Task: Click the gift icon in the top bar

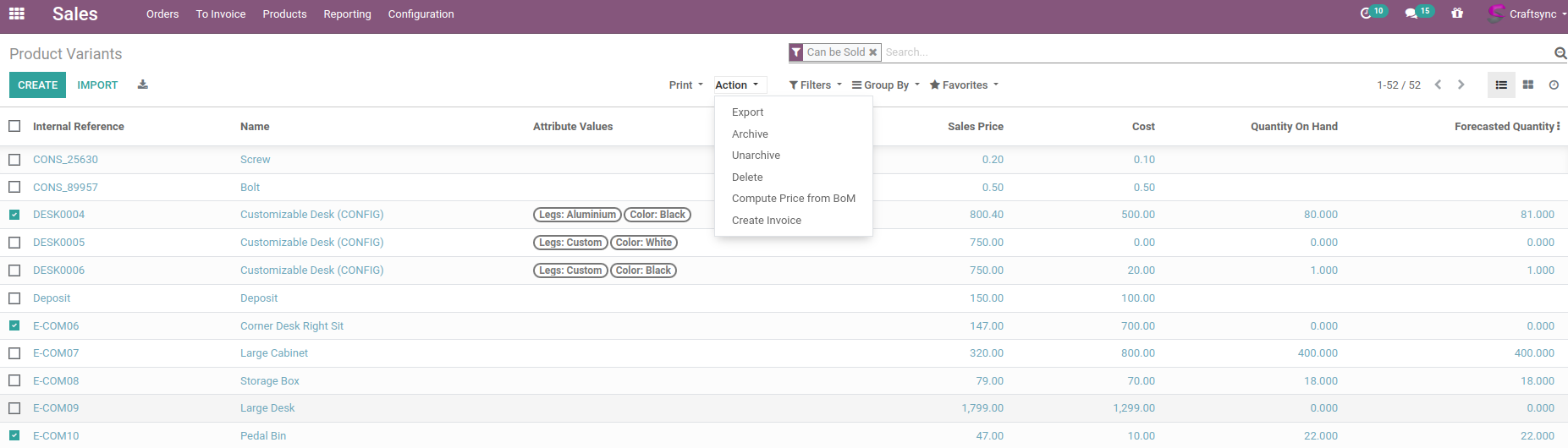Action: click(1457, 14)
